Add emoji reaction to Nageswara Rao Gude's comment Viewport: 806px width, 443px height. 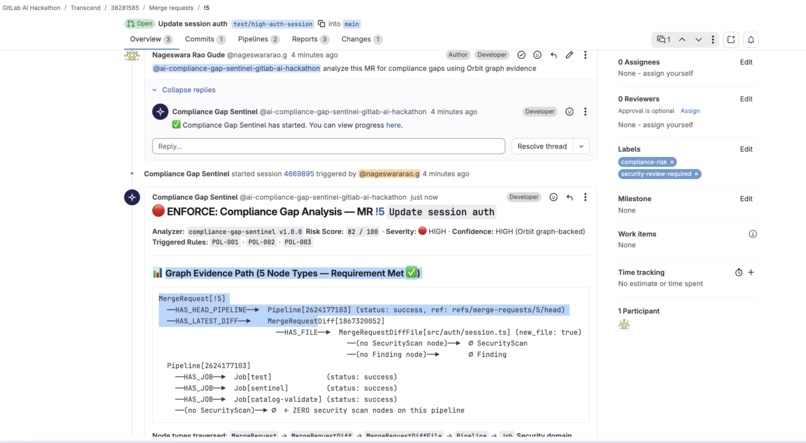(537, 55)
